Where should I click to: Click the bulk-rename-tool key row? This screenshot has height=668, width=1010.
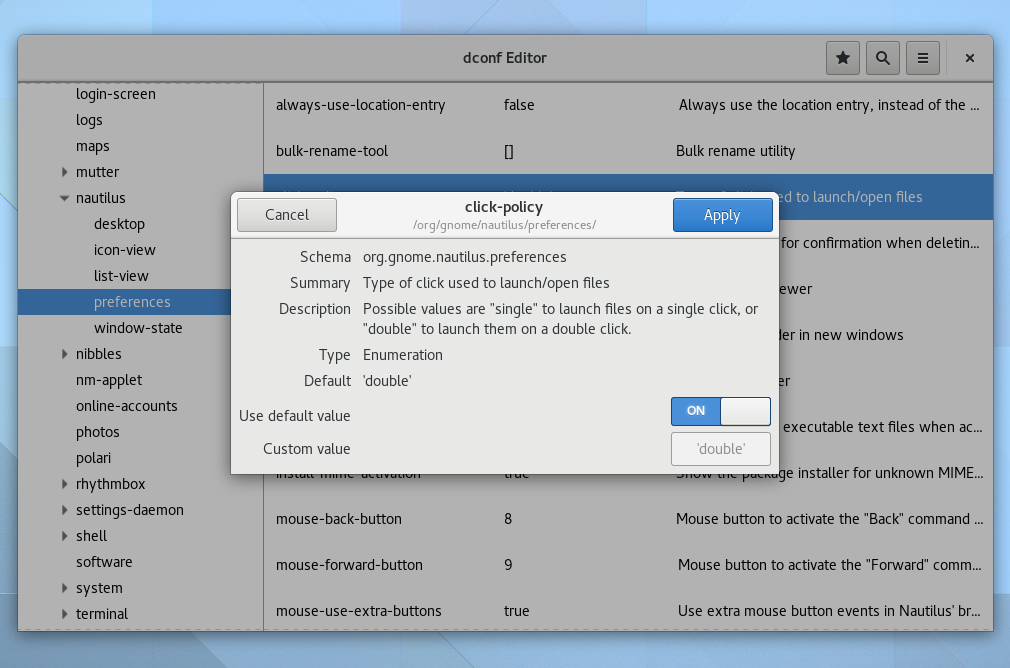628,151
